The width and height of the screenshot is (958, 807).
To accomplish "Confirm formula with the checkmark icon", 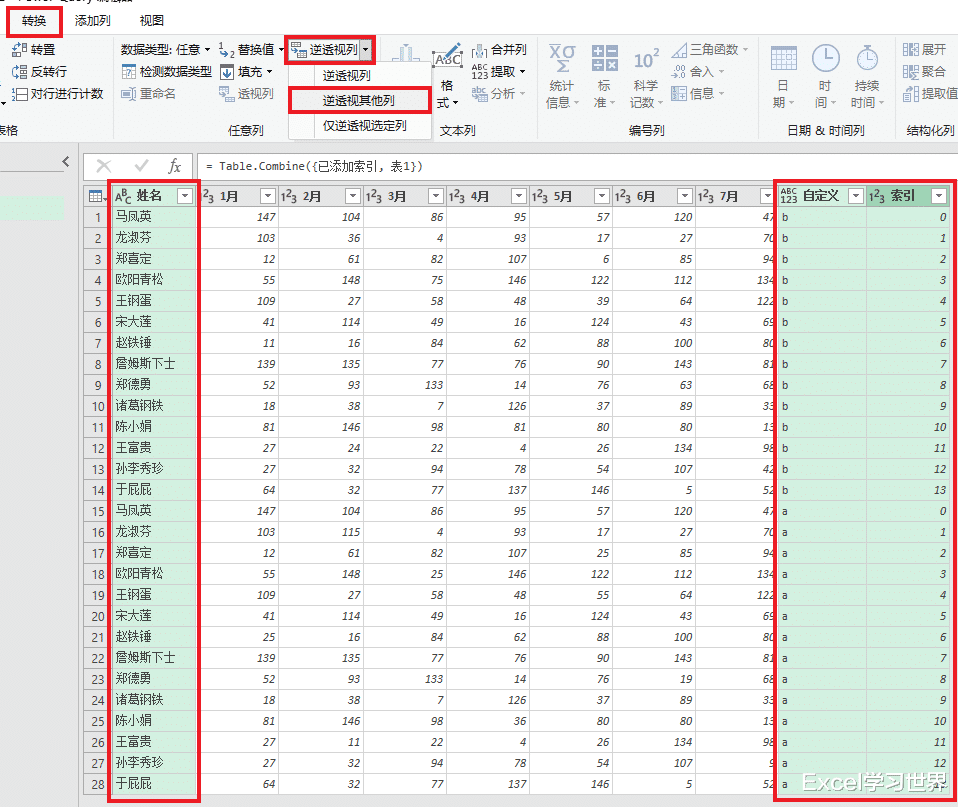I will [141, 166].
